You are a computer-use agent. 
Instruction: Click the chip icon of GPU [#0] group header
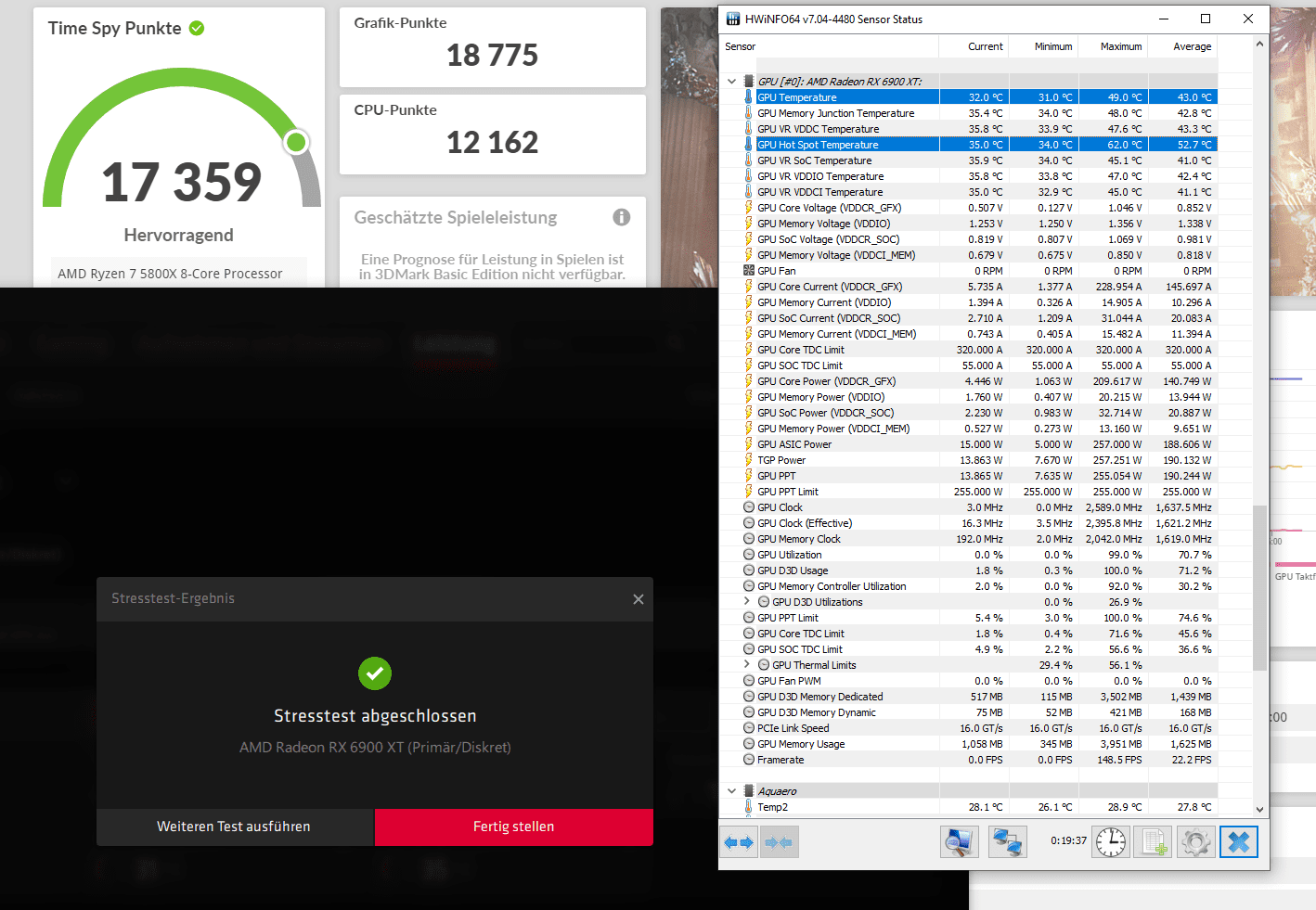(x=749, y=82)
